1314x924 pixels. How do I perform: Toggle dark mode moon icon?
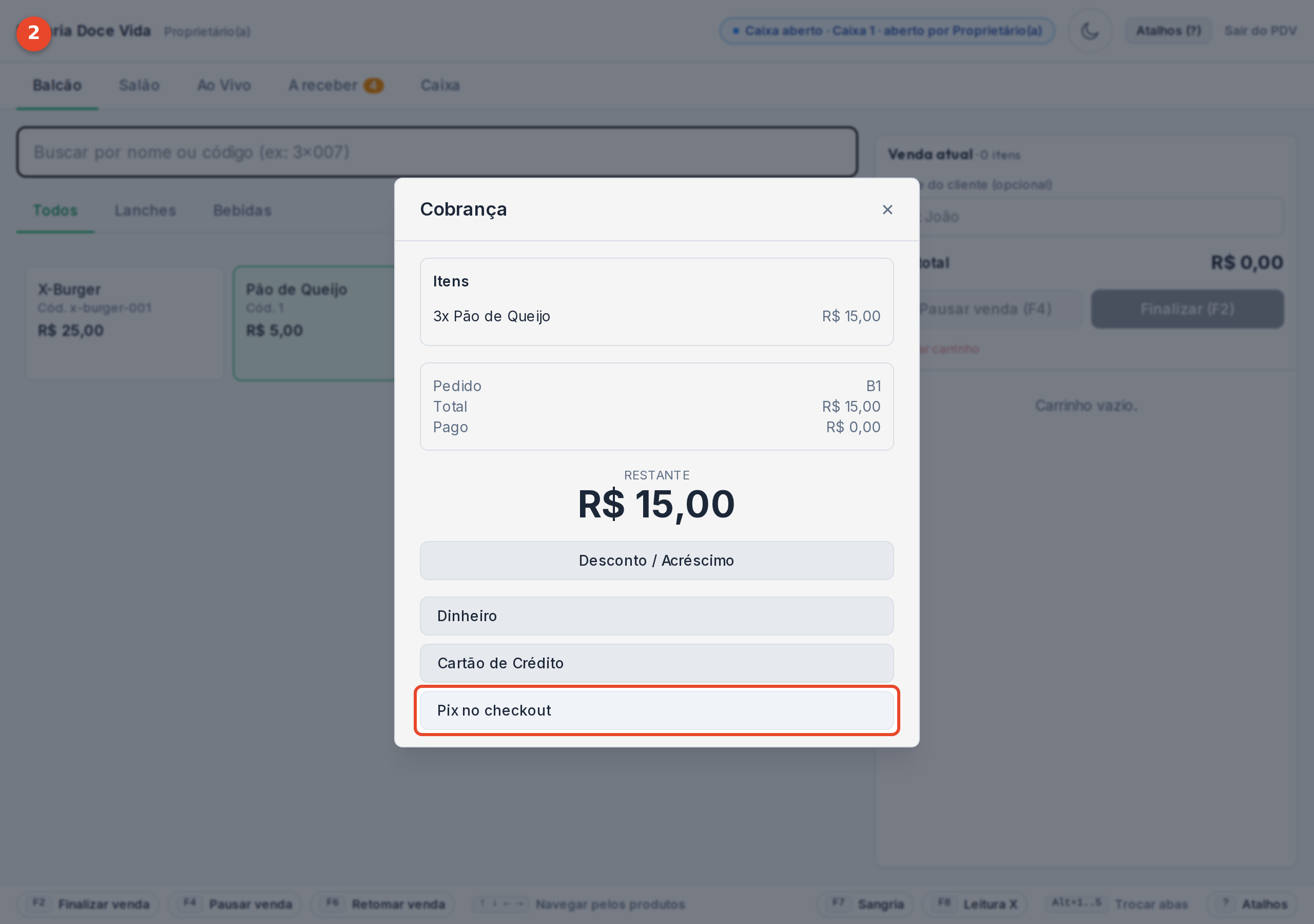pyautogui.click(x=1090, y=31)
